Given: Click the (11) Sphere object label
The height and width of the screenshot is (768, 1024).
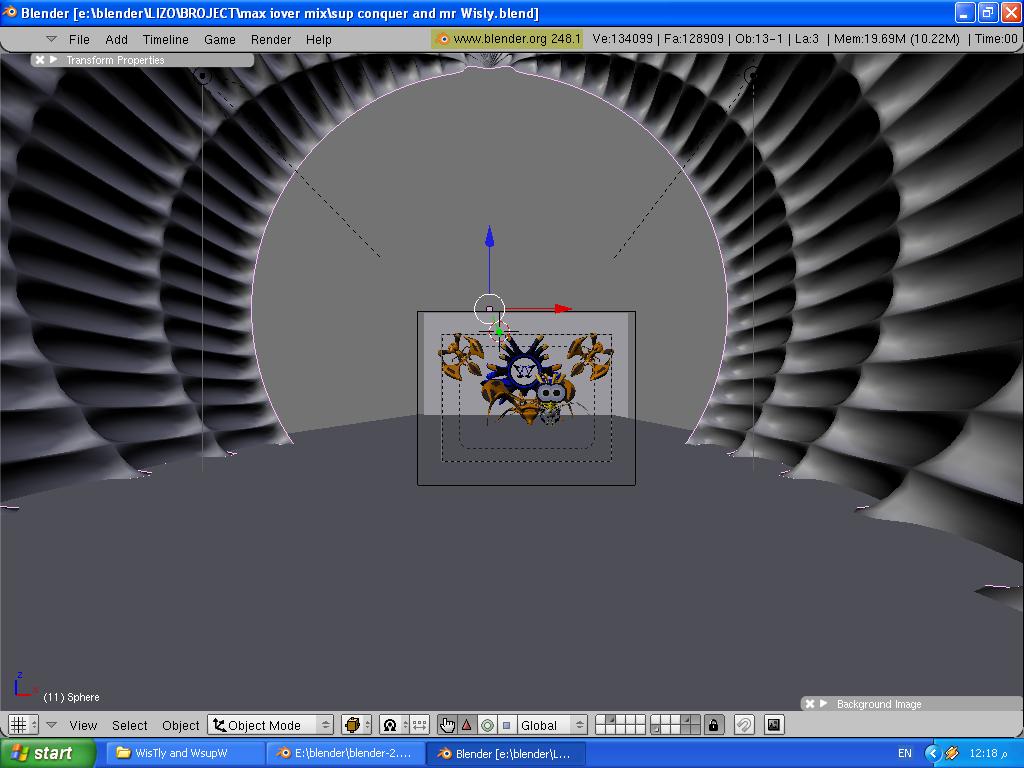Looking at the screenshot, I should [x=71, y=697].
